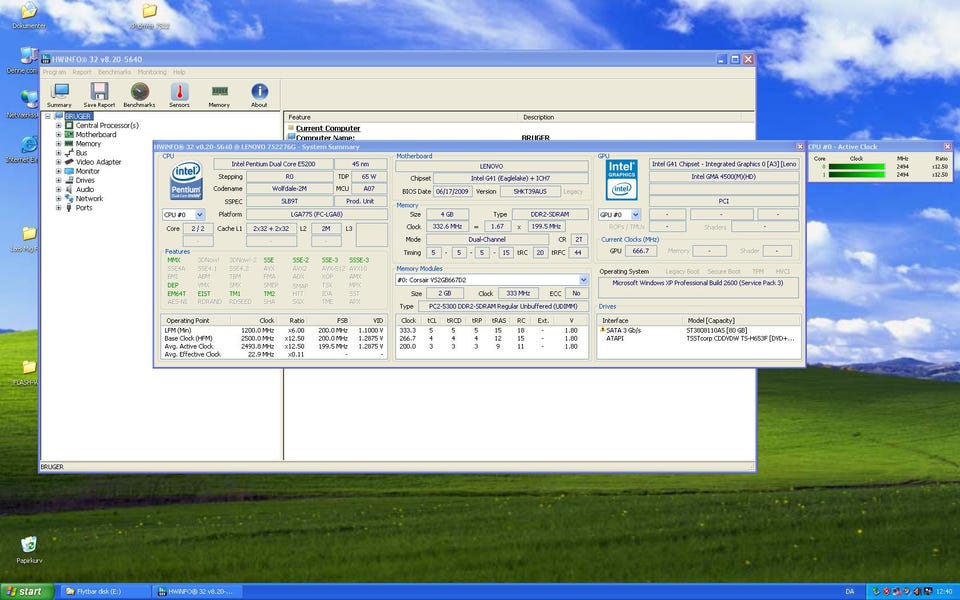Click the BIOS date 06/17/2009 field
960x600 pixels.
pyautogui.click(x=452, y=192)
